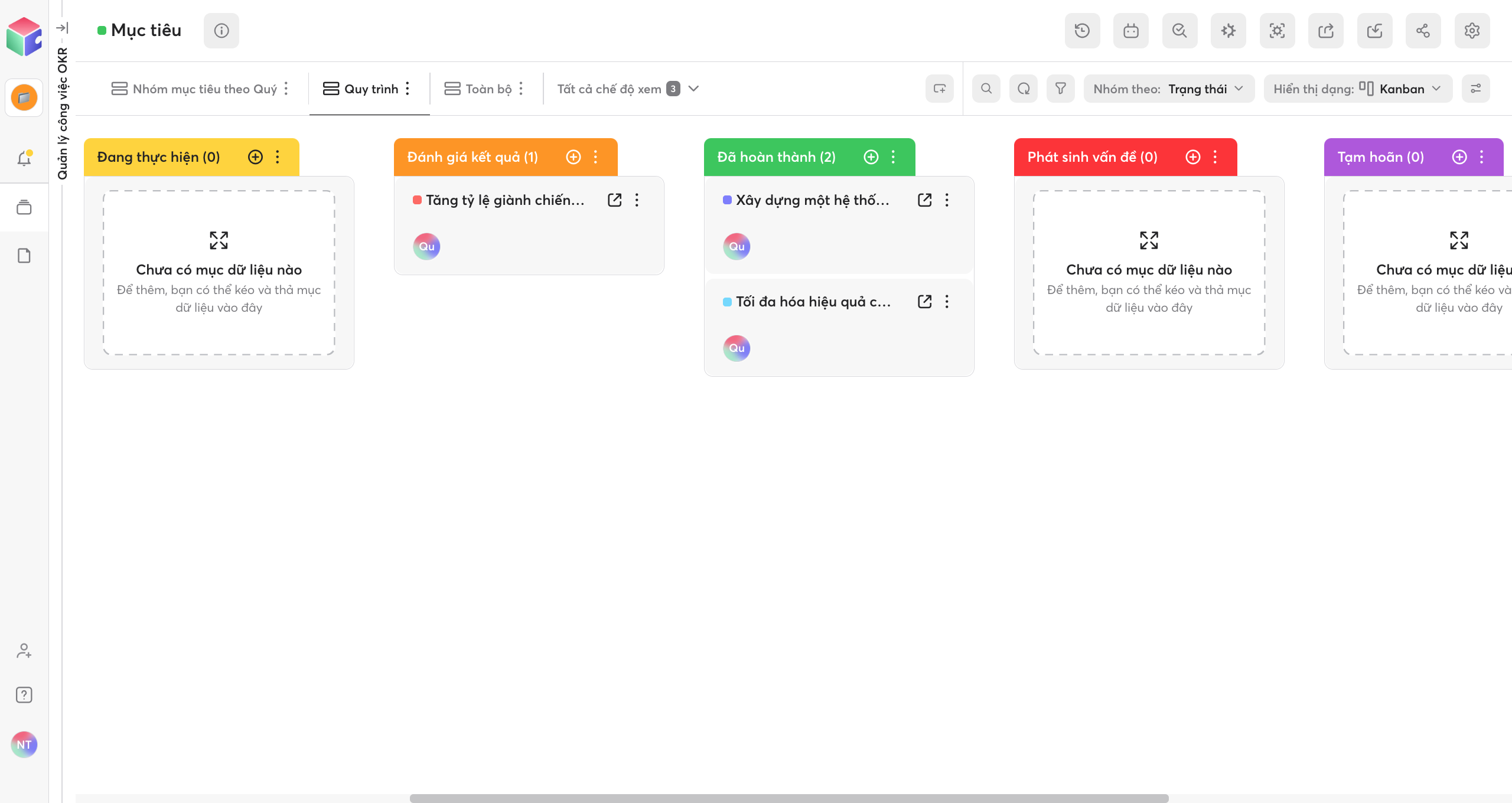Open Xây dựng một hệ thố… card
The height and width of the screenshot is (803, 1512).
[x=812, y=200]
